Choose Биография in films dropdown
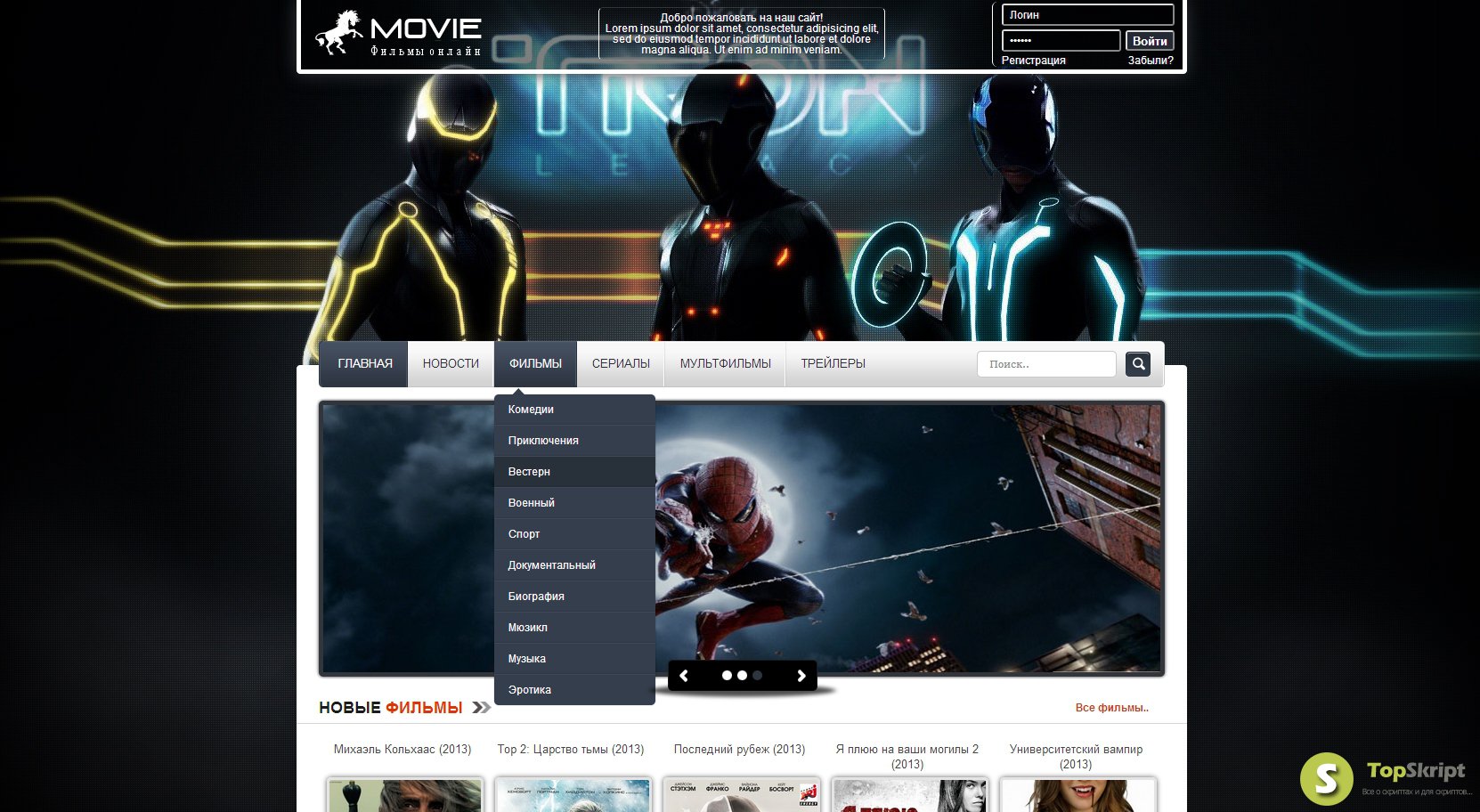 tap(574, 597)
